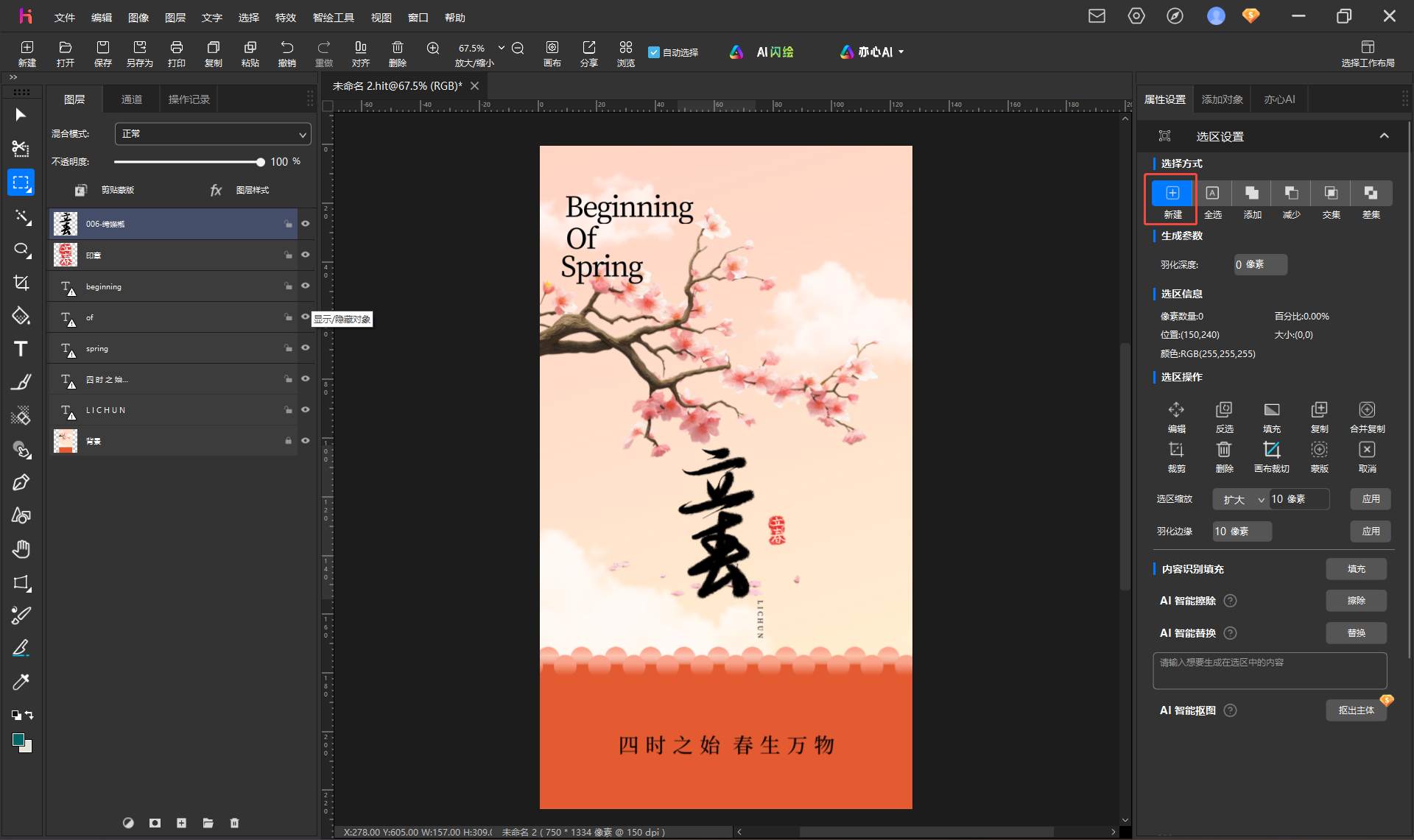This screenshot has width=1414, height=840.
Task: Open the 特效 menu
Action: point(285,17)
